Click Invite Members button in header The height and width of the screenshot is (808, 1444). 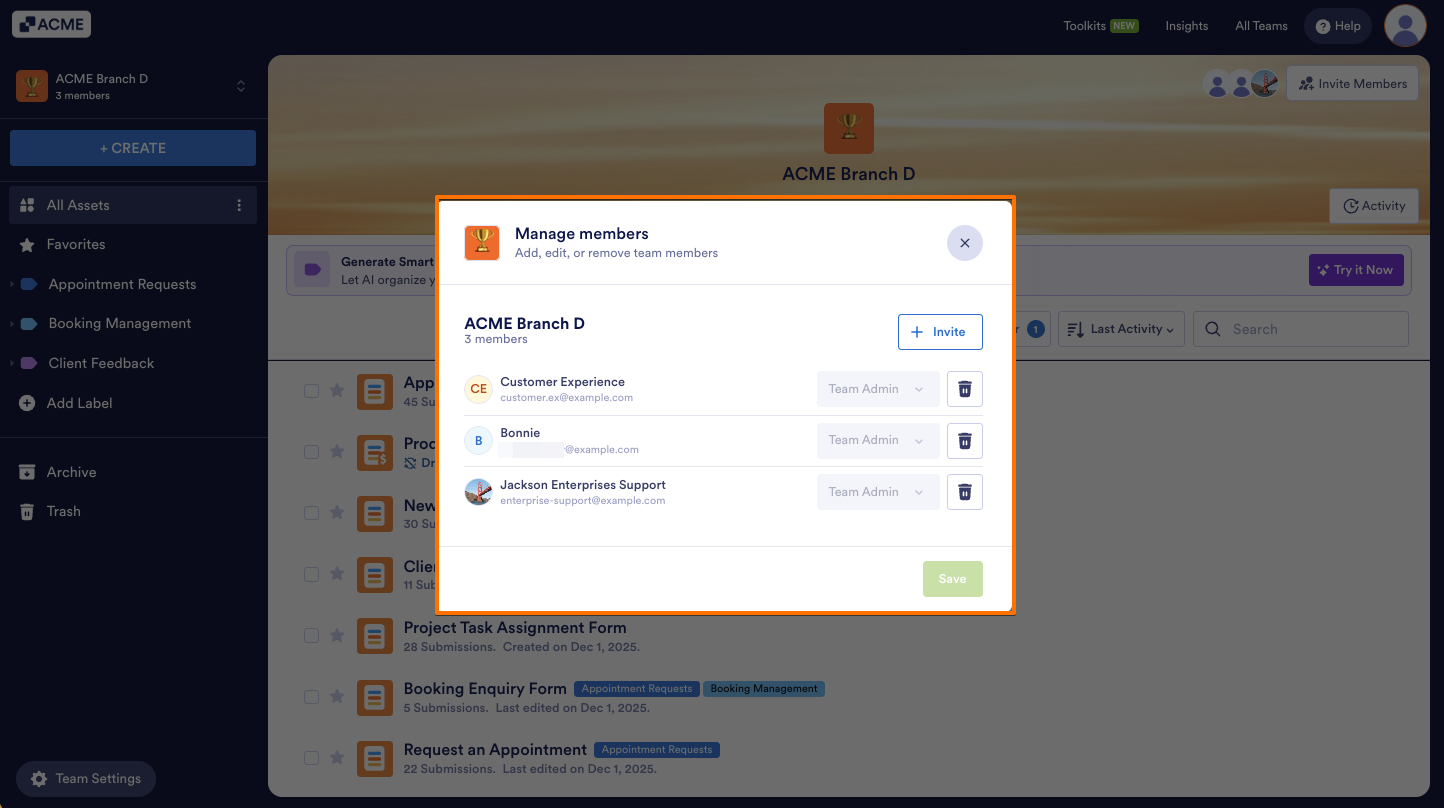pyautogui.click(x=1353, y=84)
